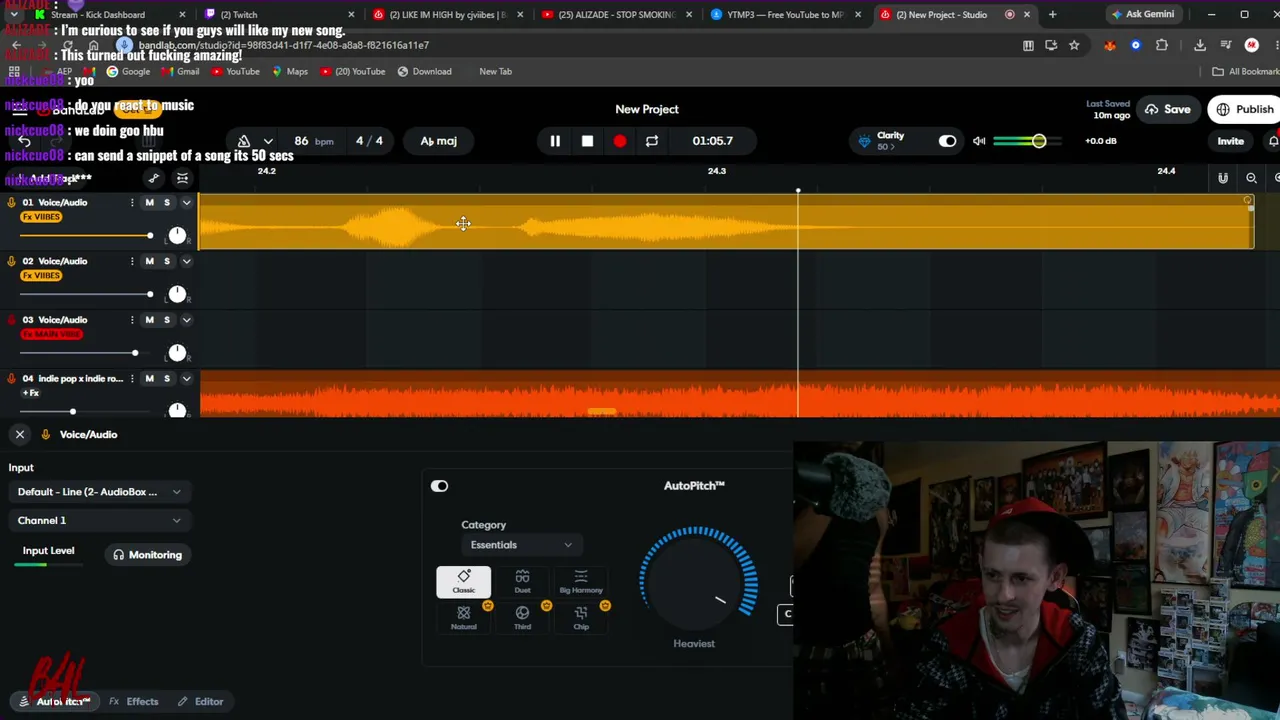Close the Voice/Audio bottom panel
The height and width of the screenshot is (720, 1280).
20,435
